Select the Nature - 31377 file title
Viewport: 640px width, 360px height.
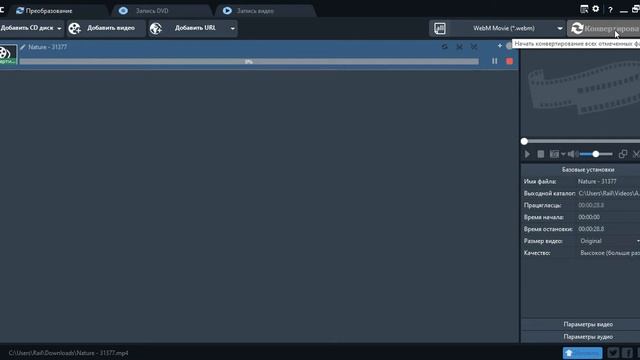pos(47,47)
